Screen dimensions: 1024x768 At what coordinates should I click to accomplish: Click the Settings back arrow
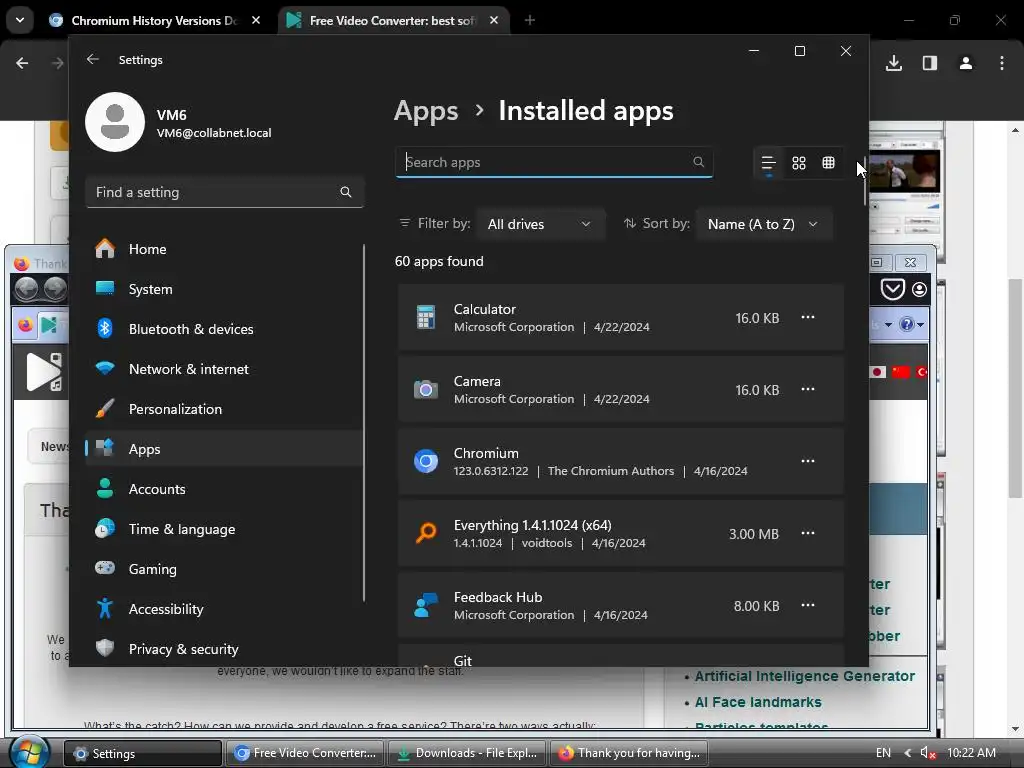(x=93, y=59)
